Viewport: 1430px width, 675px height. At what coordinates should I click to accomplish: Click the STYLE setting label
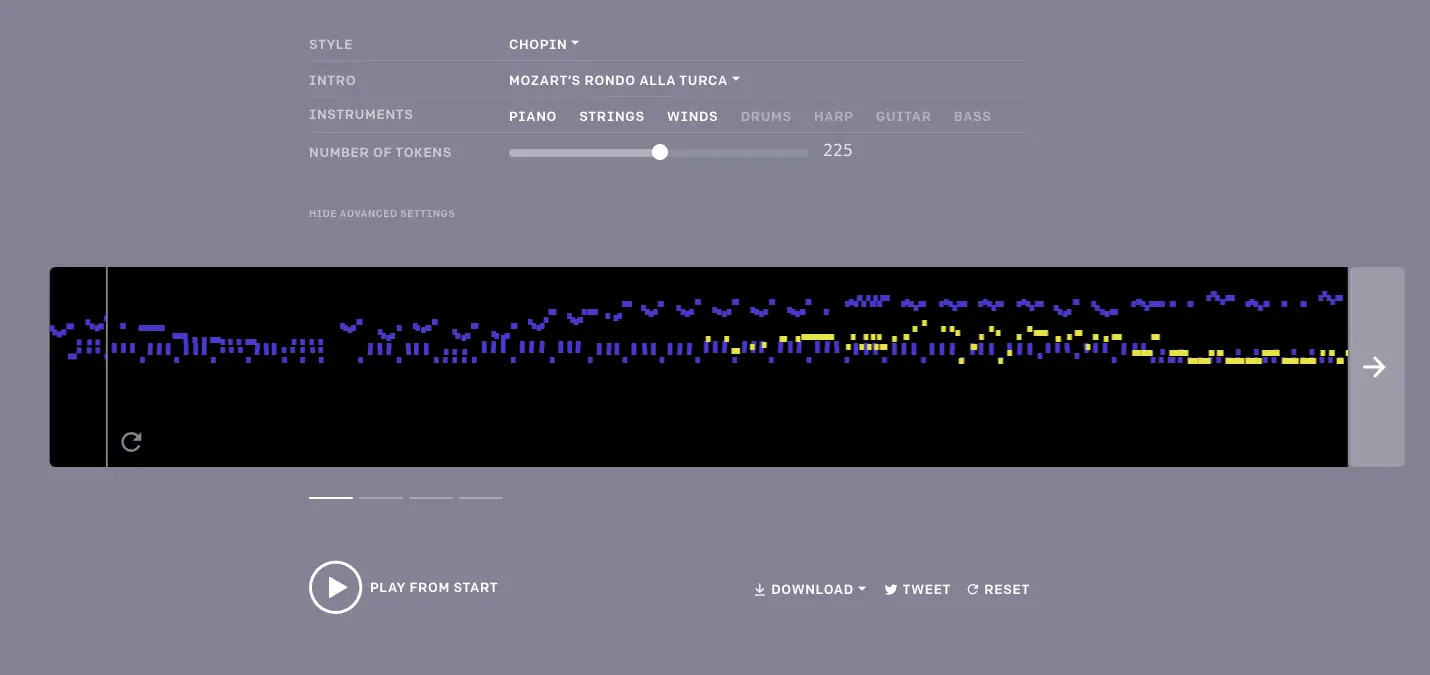331,45
